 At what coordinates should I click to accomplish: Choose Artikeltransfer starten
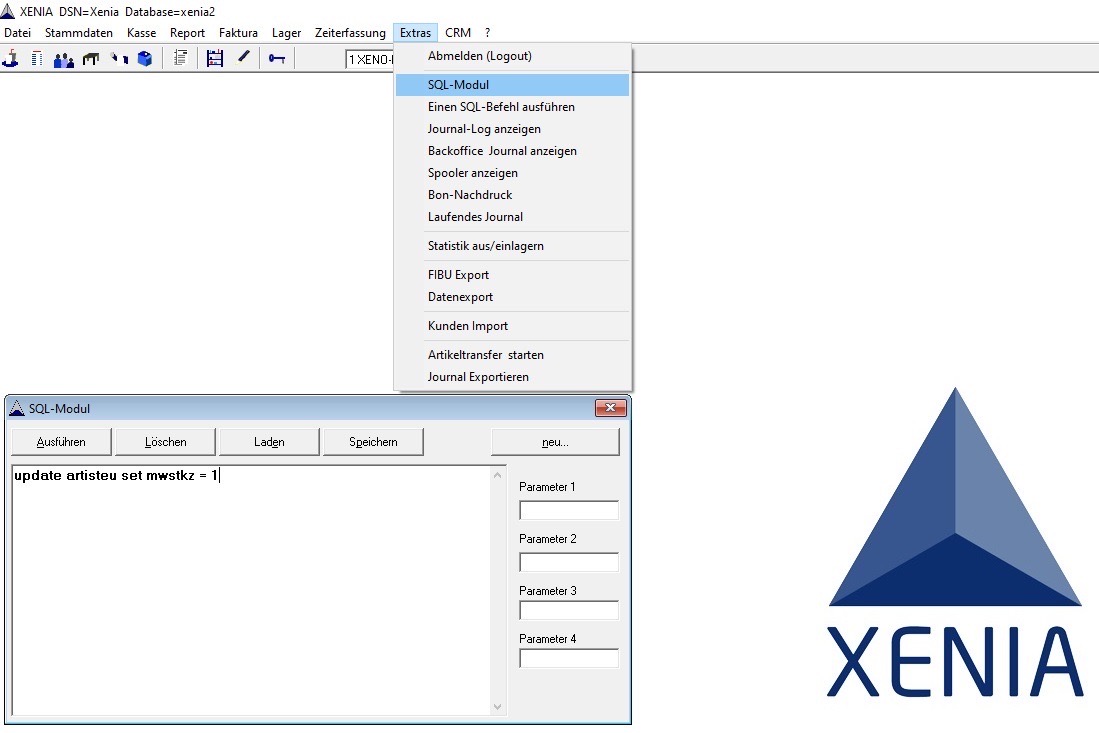512,355
